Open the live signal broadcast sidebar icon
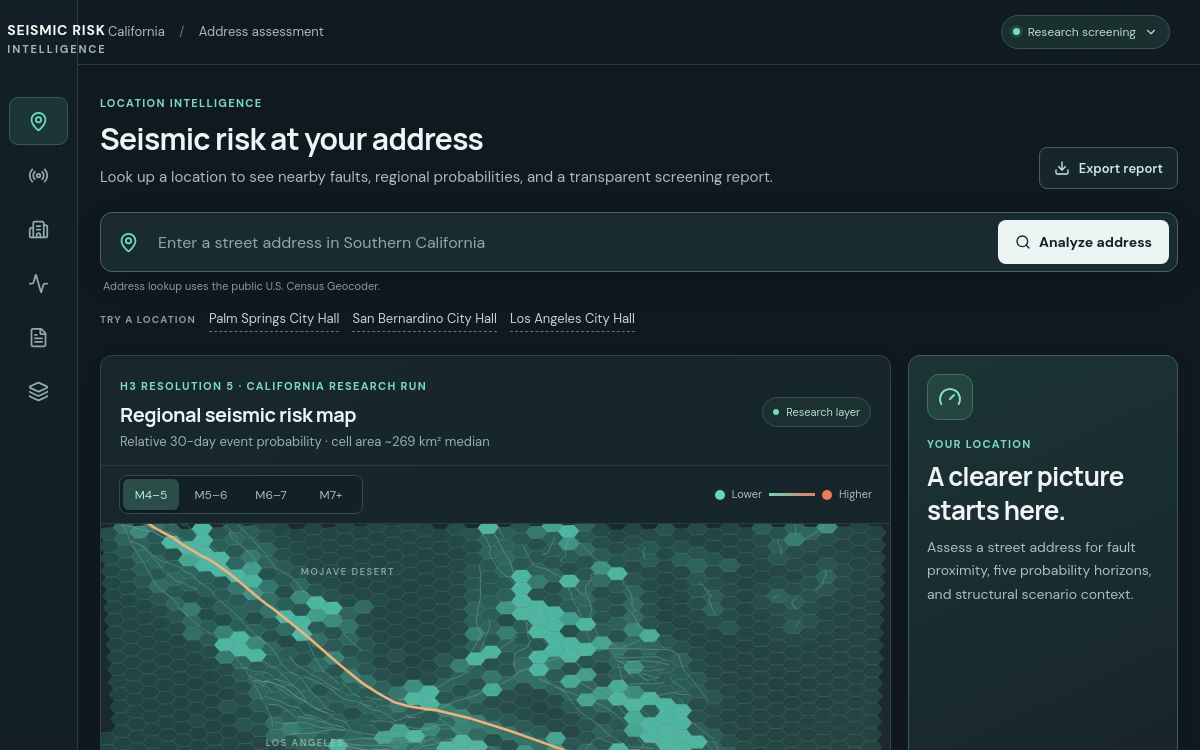The height and width of the screenshot is (750, 1200). pos(38,176)
